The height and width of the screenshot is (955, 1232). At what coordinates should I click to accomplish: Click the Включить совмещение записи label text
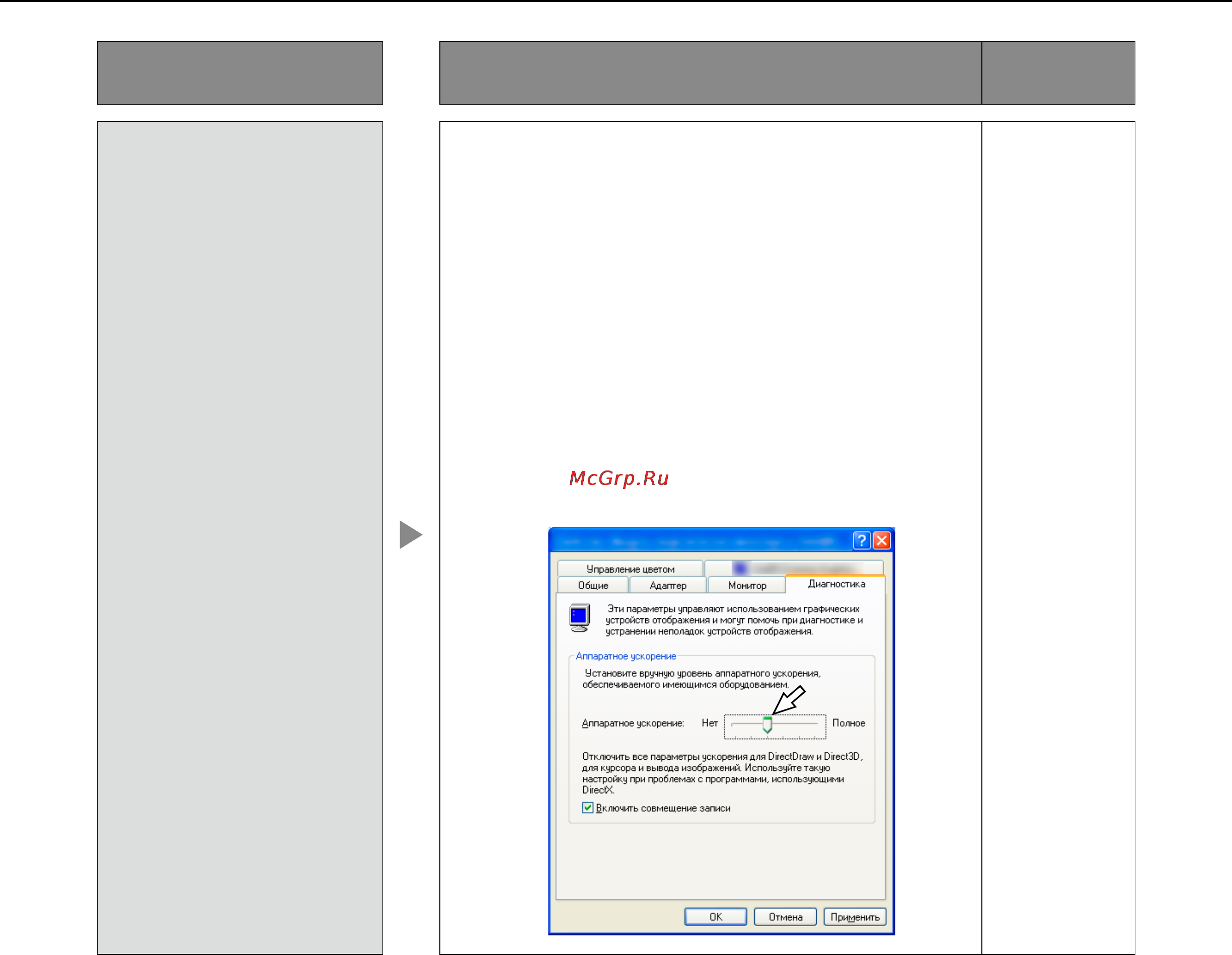click(x=663, y=809)
